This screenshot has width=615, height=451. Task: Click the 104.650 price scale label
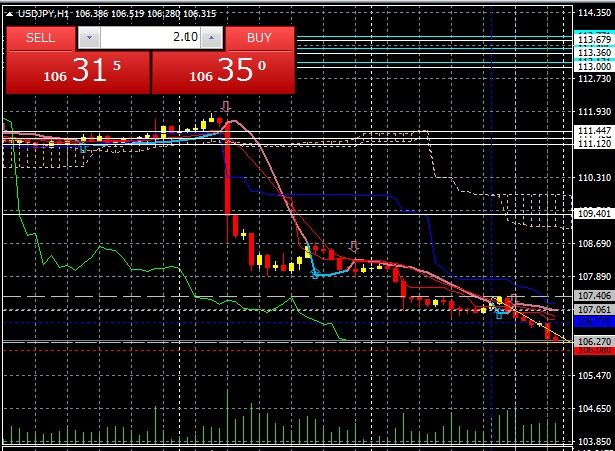[595, 409]
